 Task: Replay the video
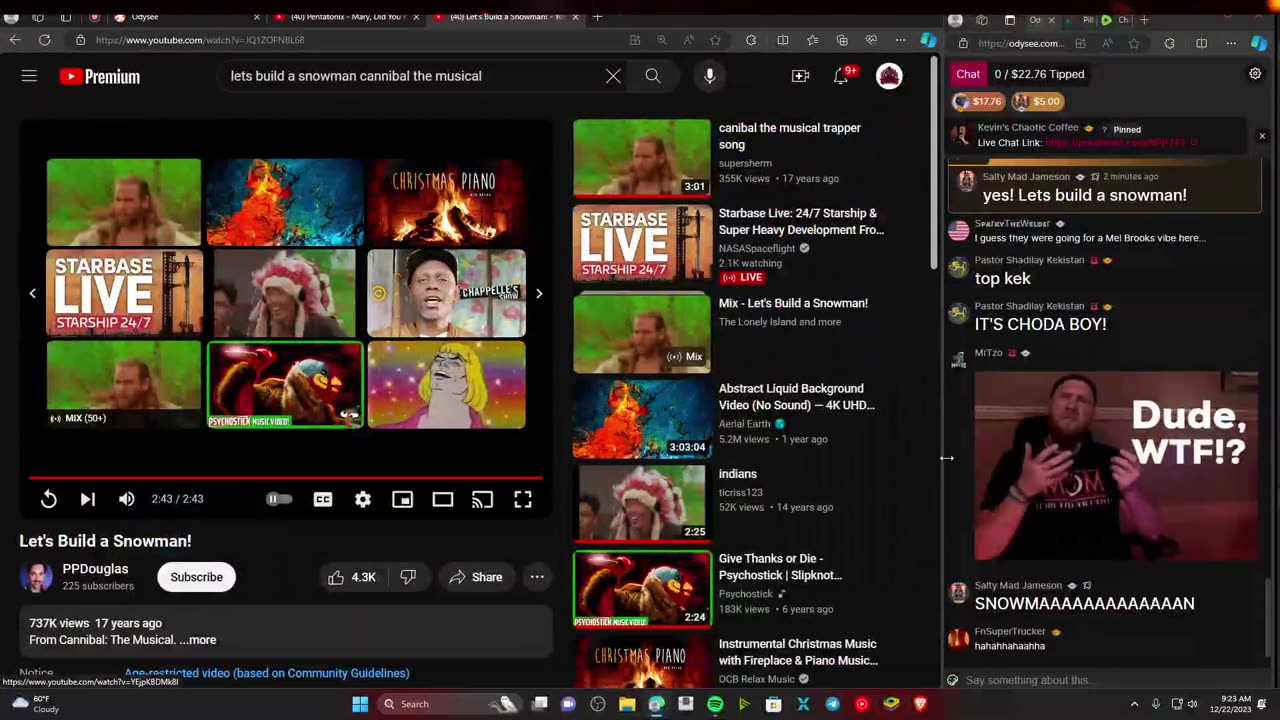[x=48, y=499]
